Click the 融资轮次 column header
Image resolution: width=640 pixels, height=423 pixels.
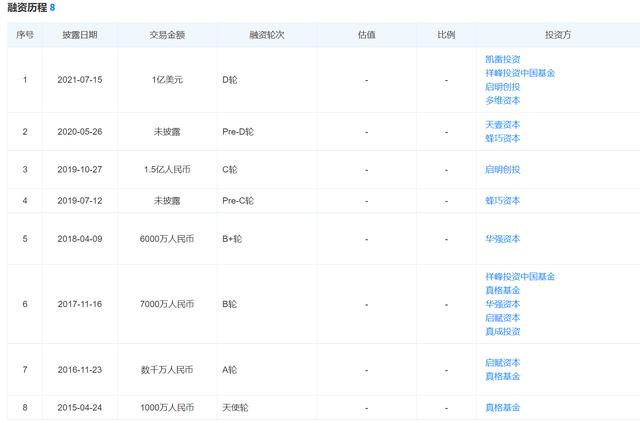[x=267, y=35]
